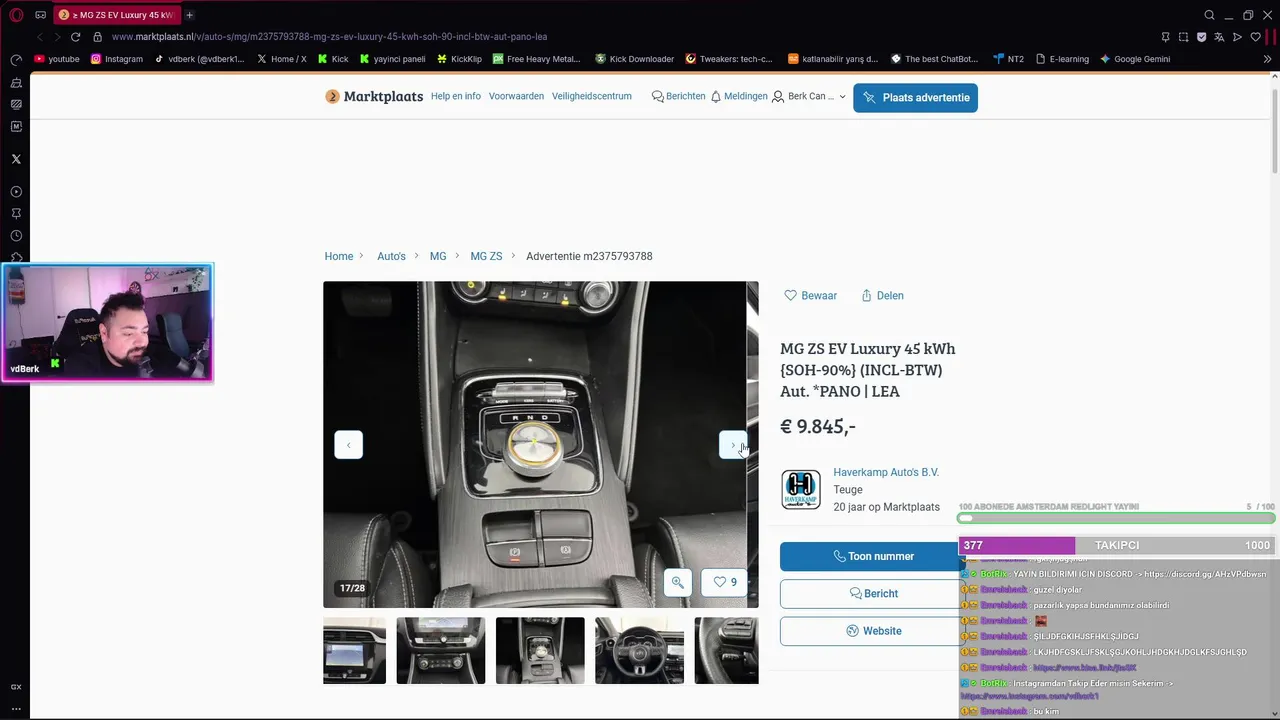
Task: Click the €9.845,- price text
Action: point(818,427)
